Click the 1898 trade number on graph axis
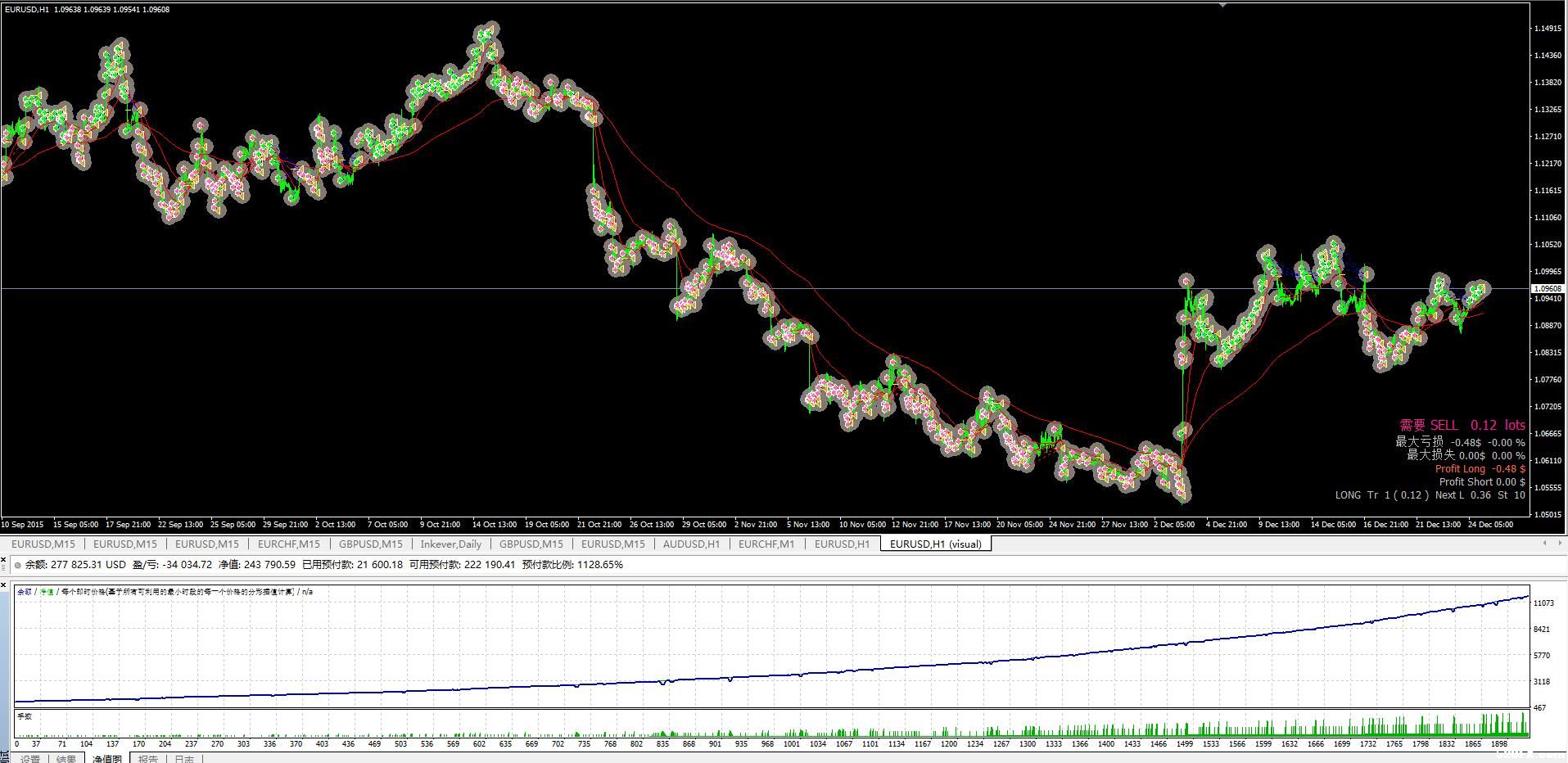The height and width of the screenshot is (763, 1568). [x=1499, y=744]
